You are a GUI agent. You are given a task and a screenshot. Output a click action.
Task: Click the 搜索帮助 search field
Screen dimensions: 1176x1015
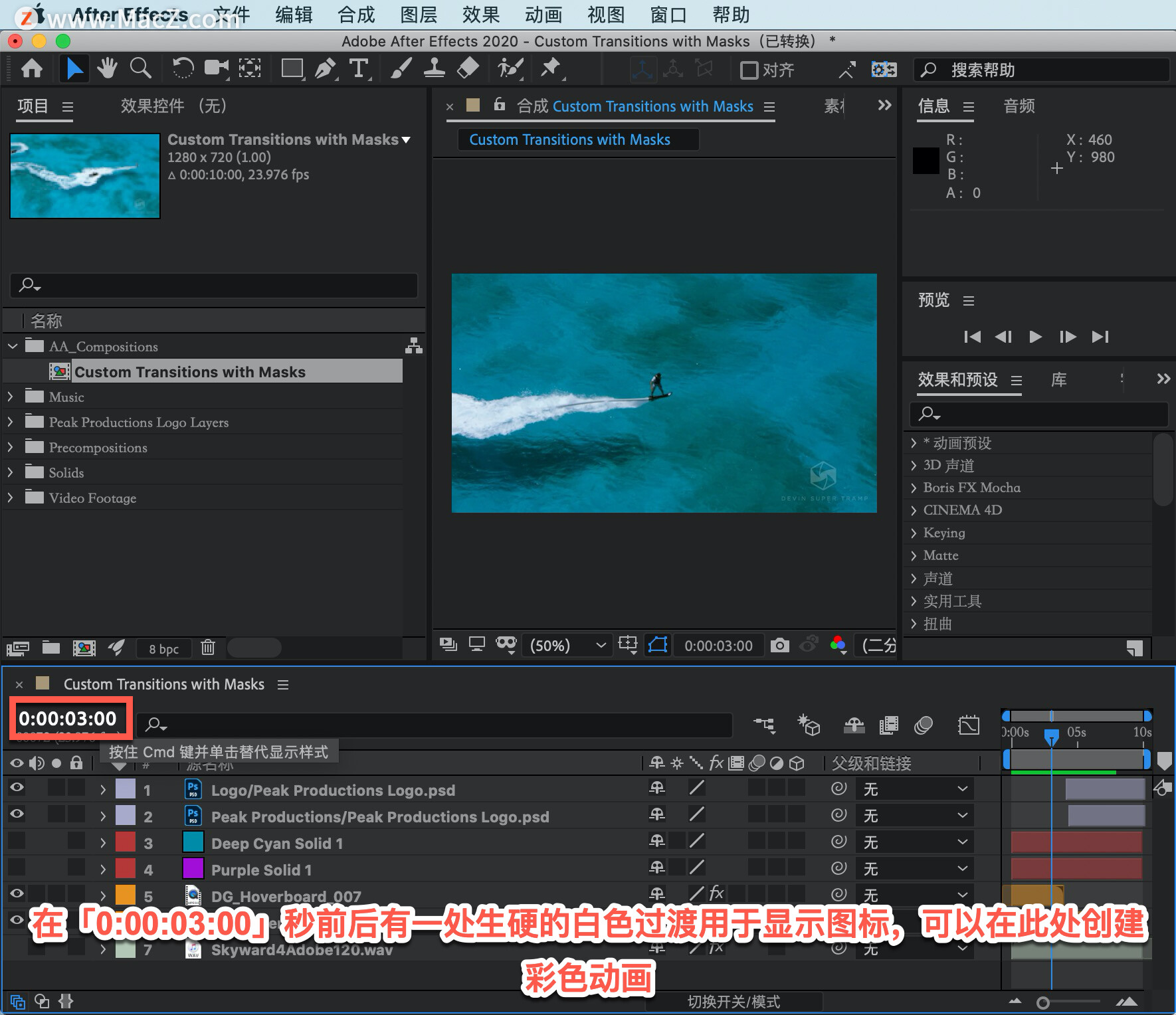point(1041,70)
